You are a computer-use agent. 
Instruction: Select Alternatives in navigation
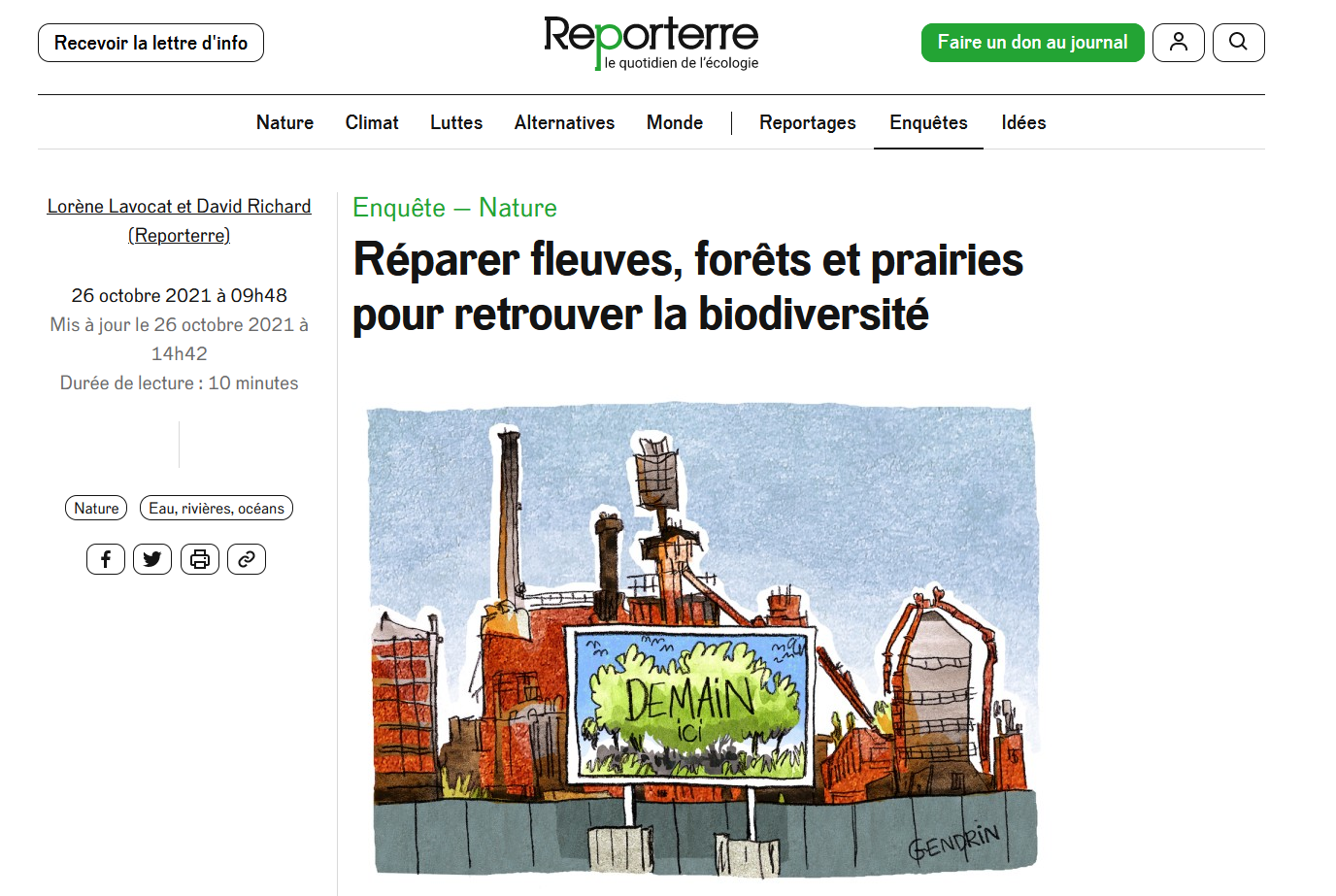coord(564,122)
